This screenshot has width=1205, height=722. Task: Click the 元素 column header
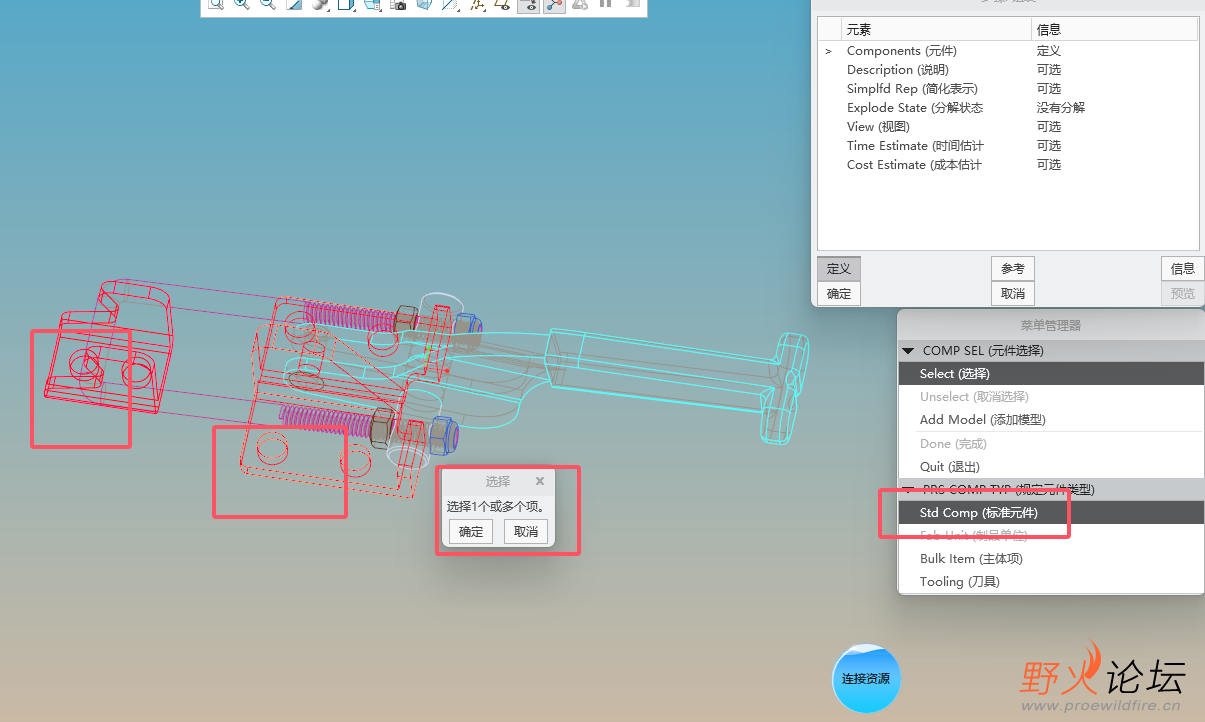pos(935,30)
